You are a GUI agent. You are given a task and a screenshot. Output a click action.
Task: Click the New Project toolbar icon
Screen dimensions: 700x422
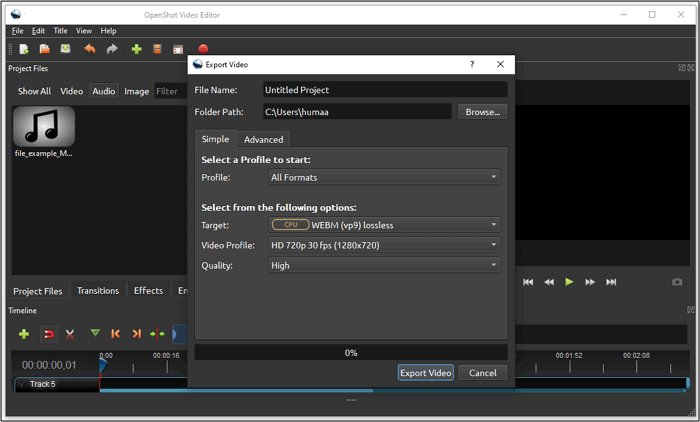[24, 49]
